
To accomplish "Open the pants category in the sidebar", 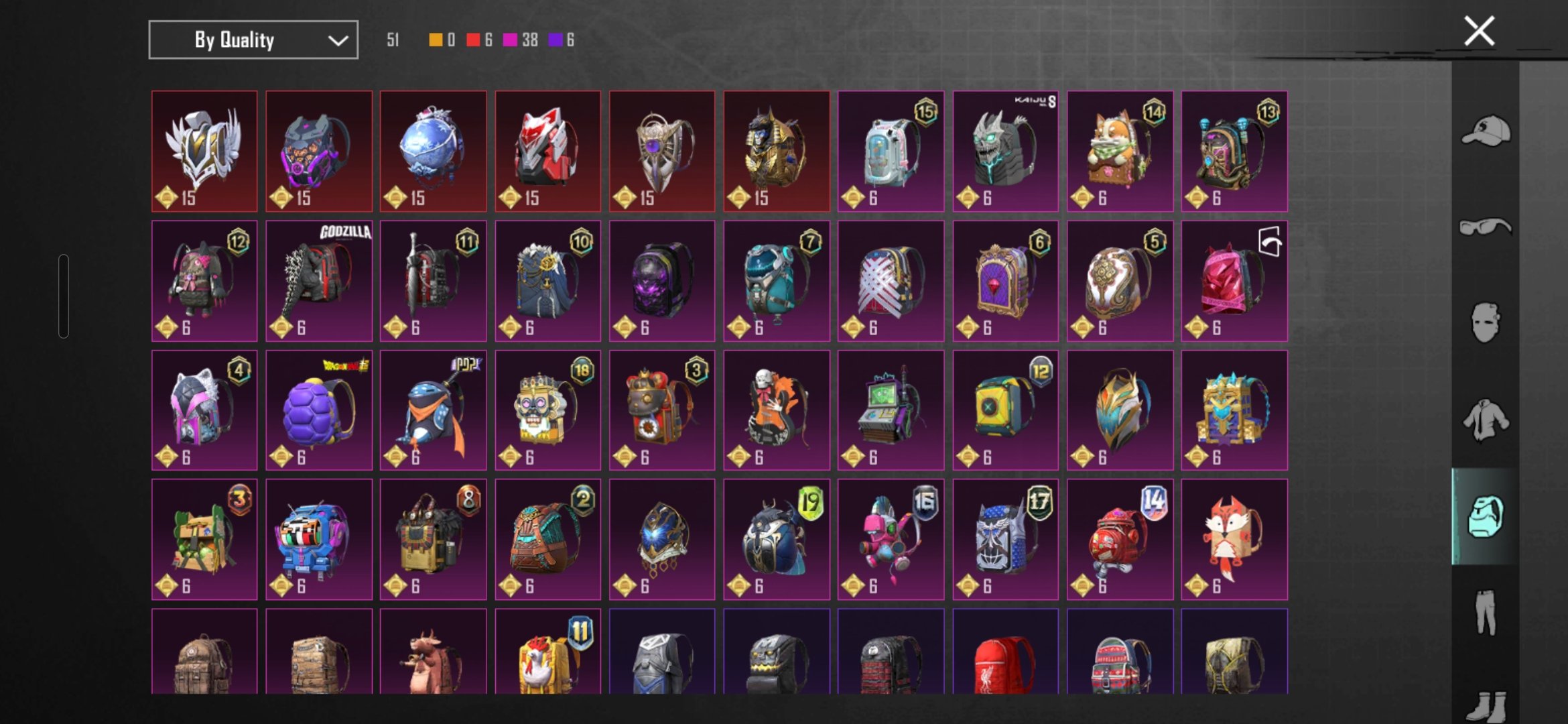I will tap(1486, 612).
